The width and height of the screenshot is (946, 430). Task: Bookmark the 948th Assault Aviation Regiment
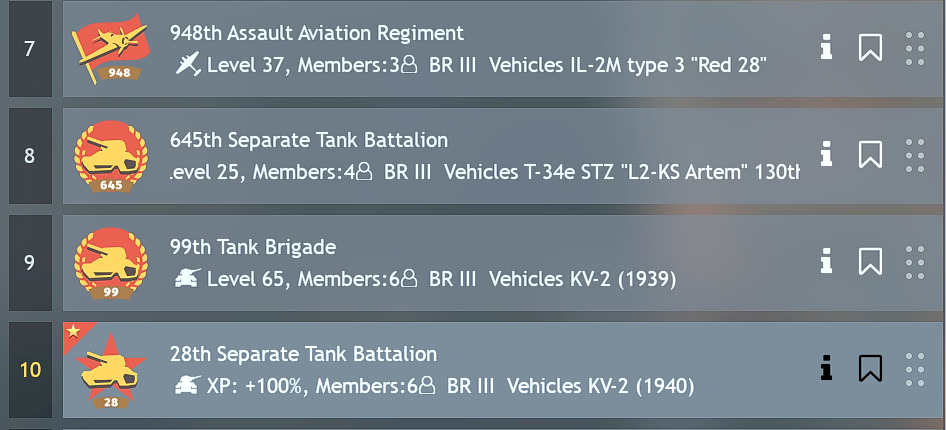click(x=870, y=47)
